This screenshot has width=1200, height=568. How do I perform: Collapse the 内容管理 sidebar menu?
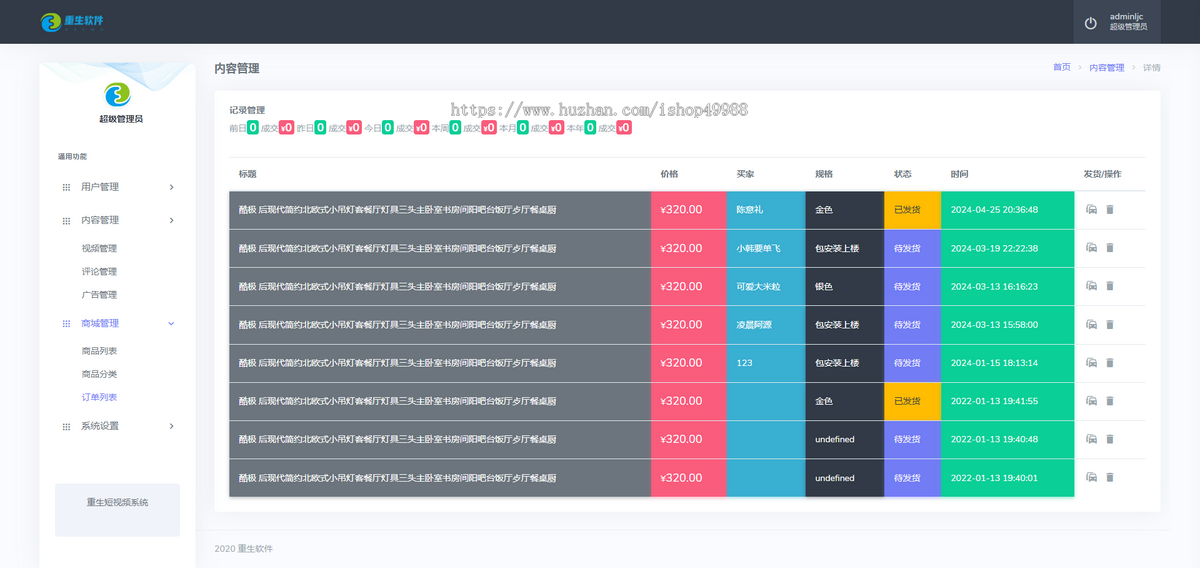pyautogui.click(x=117, y=220)
